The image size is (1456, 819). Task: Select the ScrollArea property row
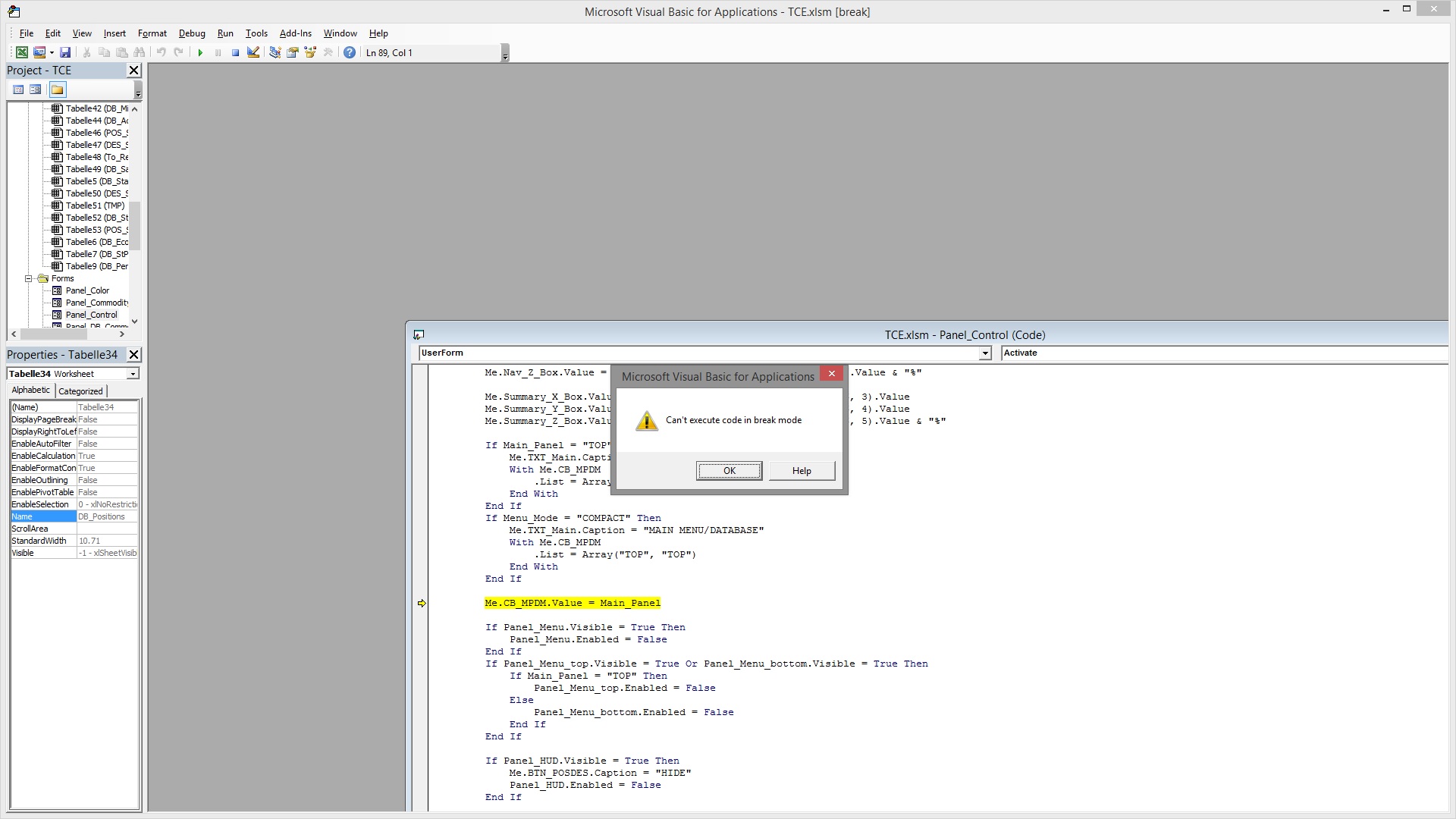[x=74, y=529]
